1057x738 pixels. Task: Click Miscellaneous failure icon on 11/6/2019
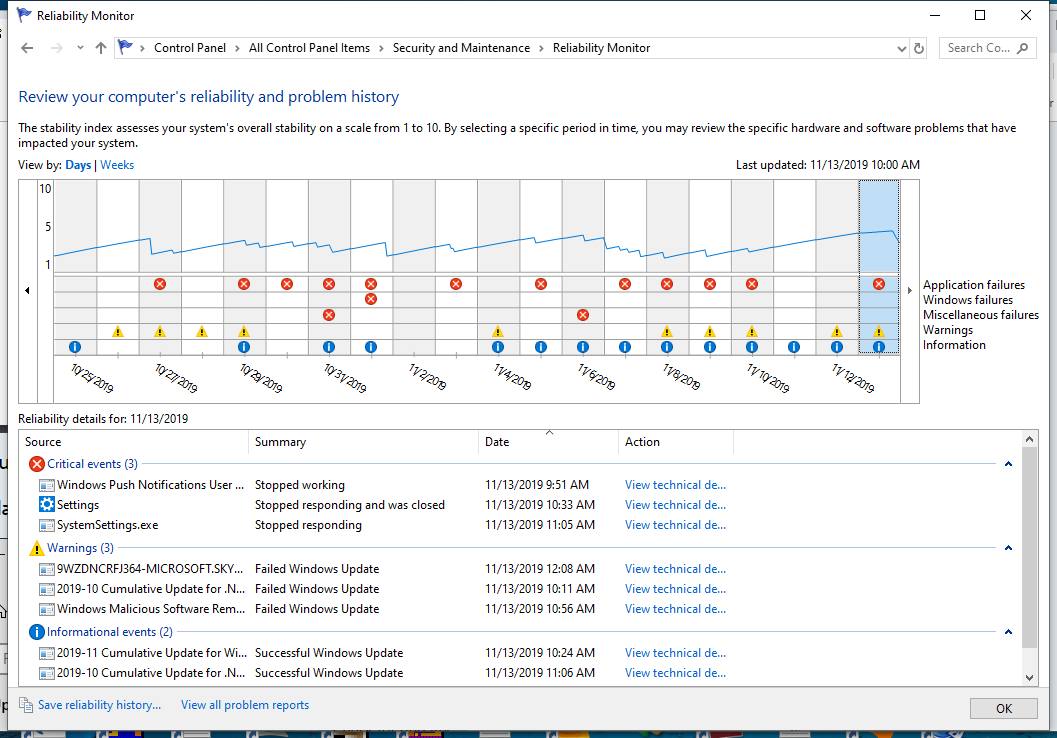point(583,315)
